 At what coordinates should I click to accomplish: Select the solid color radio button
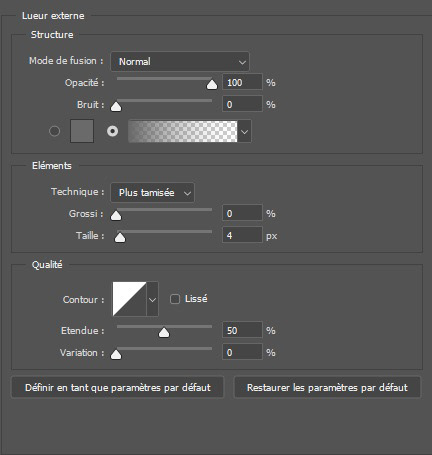pos(55,131)
